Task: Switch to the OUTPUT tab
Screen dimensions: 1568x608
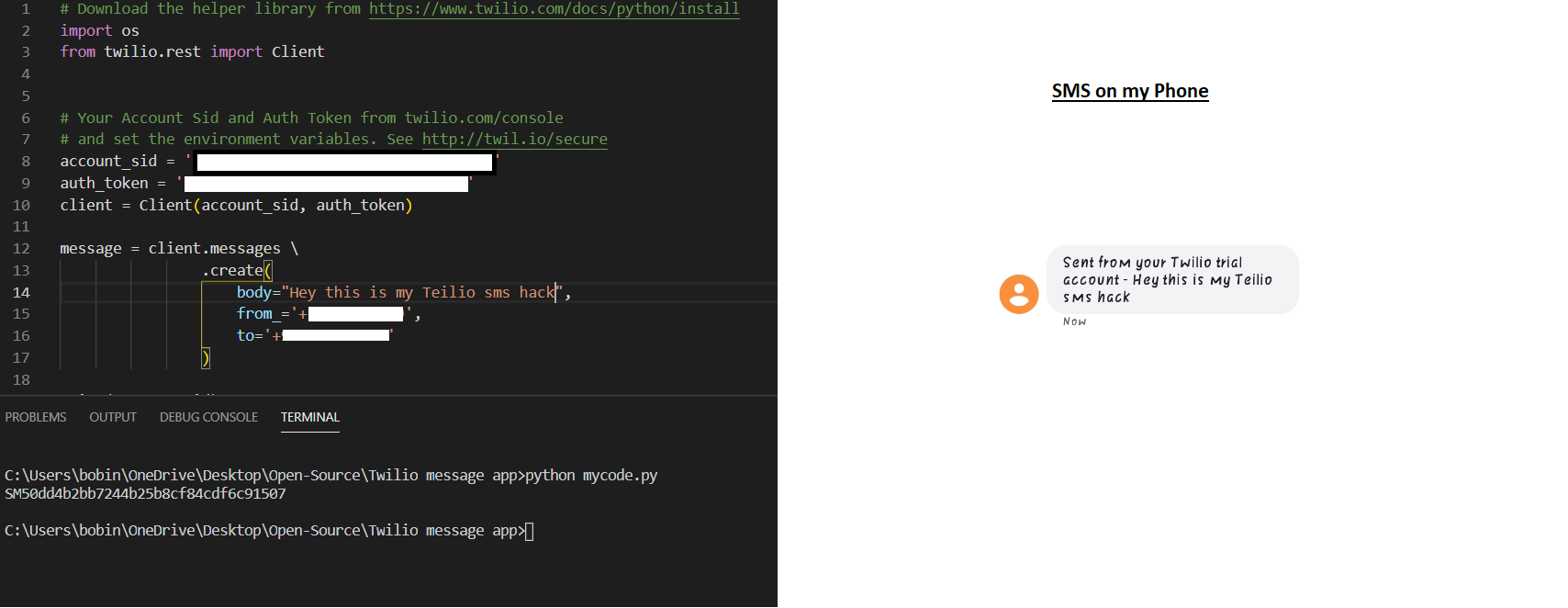Action: 113,417
